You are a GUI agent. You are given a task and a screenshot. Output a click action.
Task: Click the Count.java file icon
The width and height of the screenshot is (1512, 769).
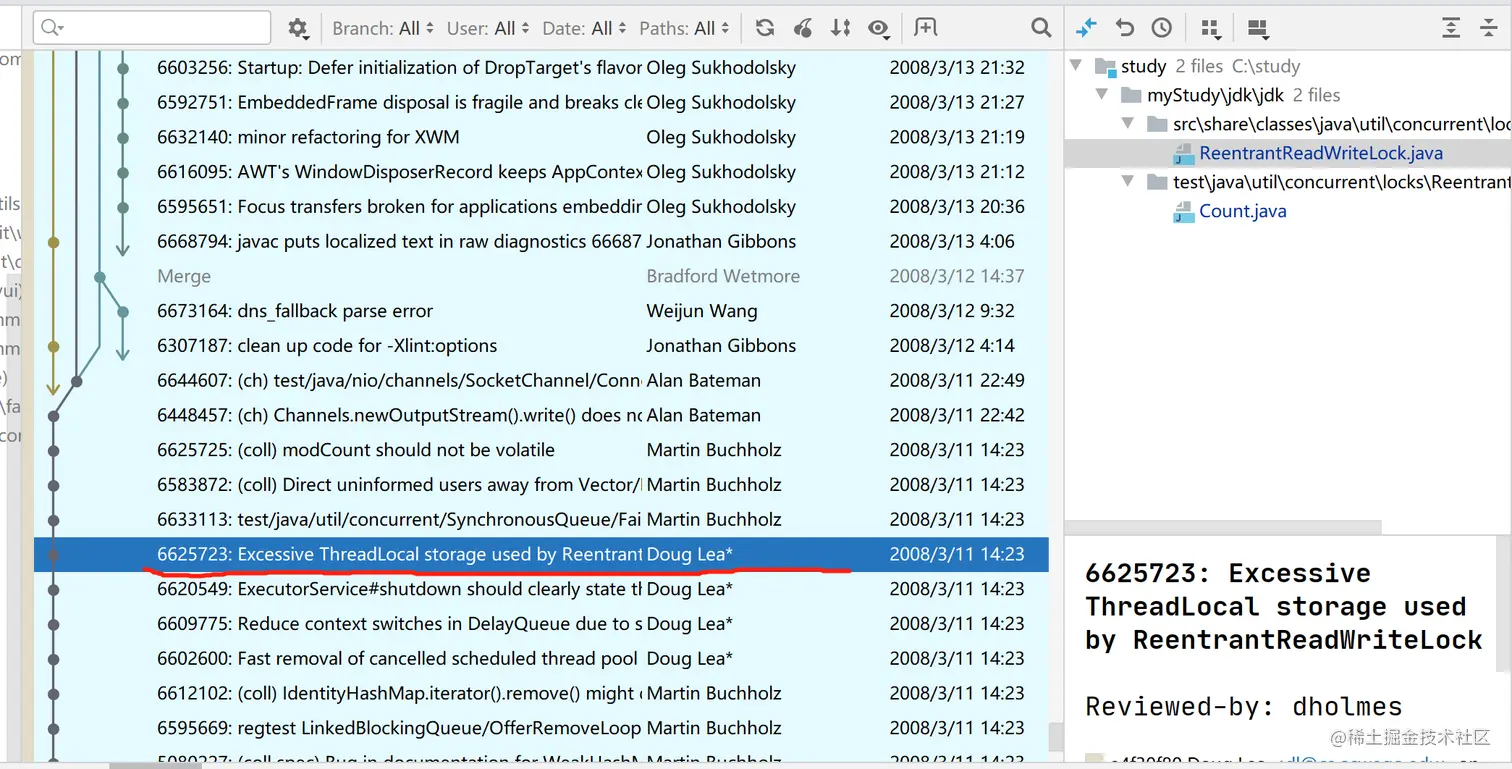[x=1184, y=211]
